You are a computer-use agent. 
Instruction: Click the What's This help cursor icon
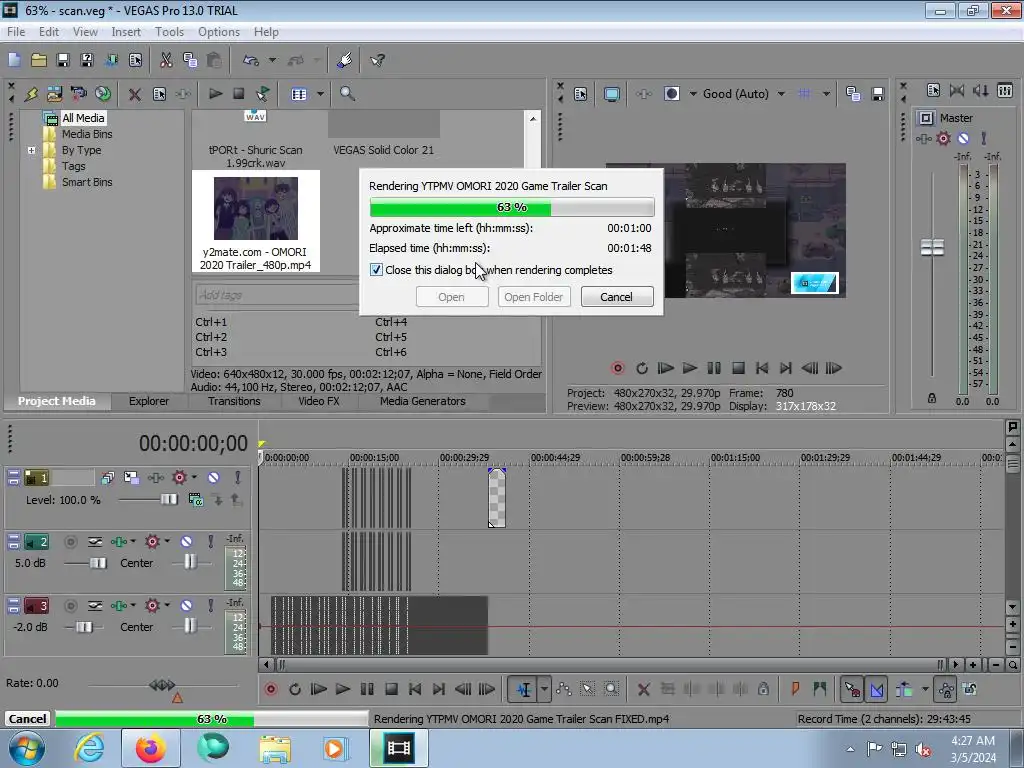click(377, 60)
